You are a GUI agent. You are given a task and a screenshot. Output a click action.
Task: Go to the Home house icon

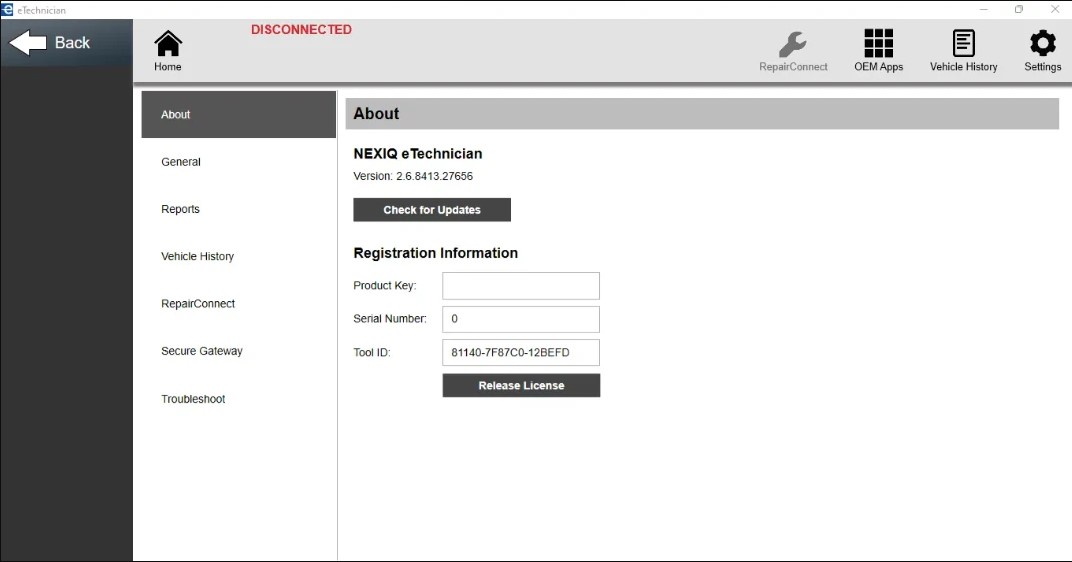click(x=168, y=44)
